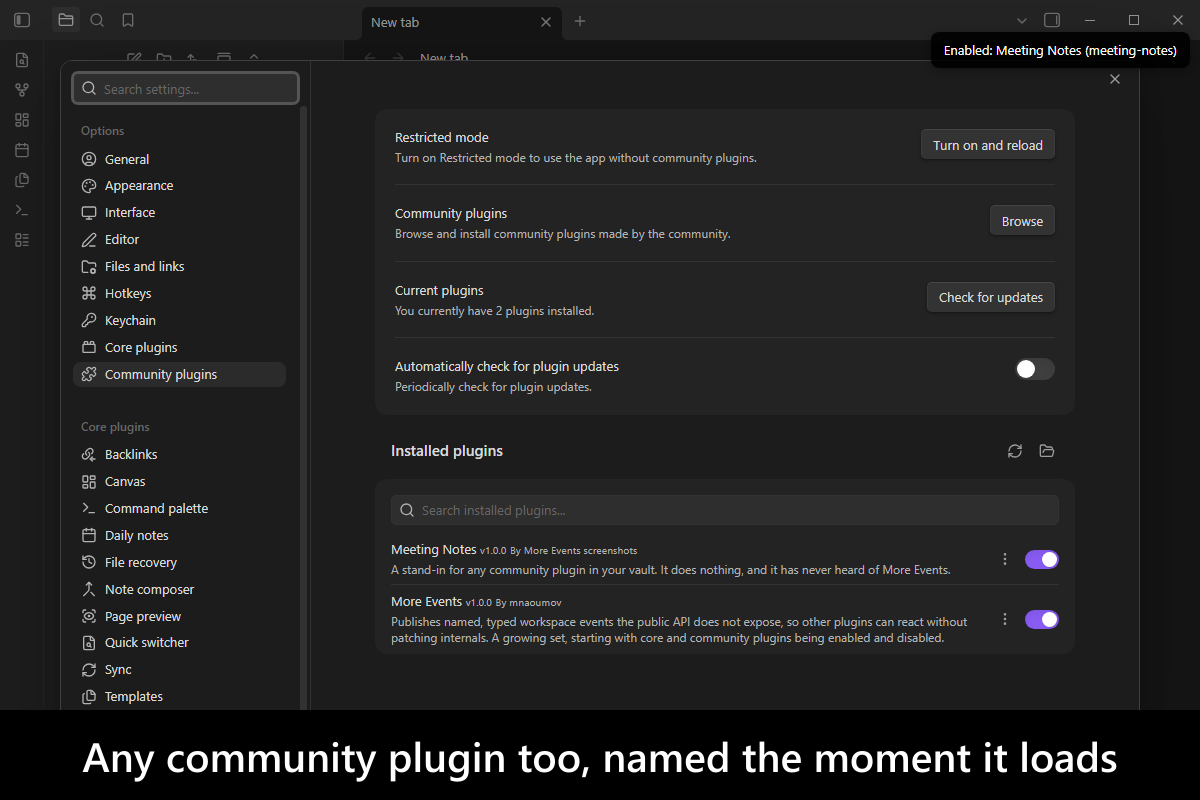This screenshot has height=800, width=1200.
Task: Disable the More Events plugin toggle
Action: [x=1042, y=620]
